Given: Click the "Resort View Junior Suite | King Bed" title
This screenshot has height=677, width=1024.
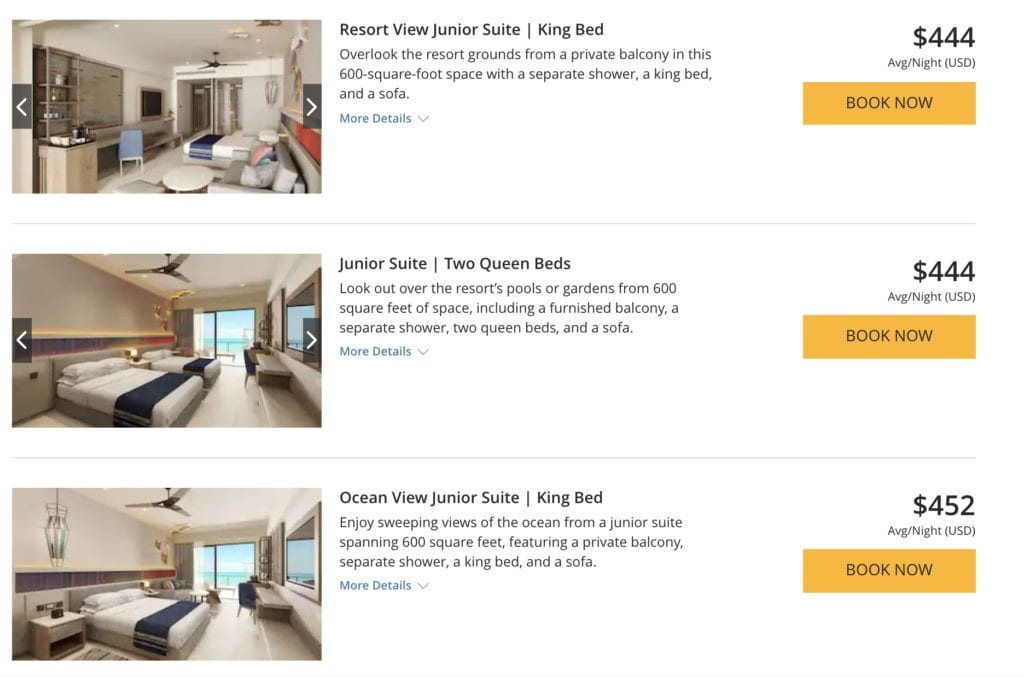Looking at the screenshot, I should (x=471, y=30).
